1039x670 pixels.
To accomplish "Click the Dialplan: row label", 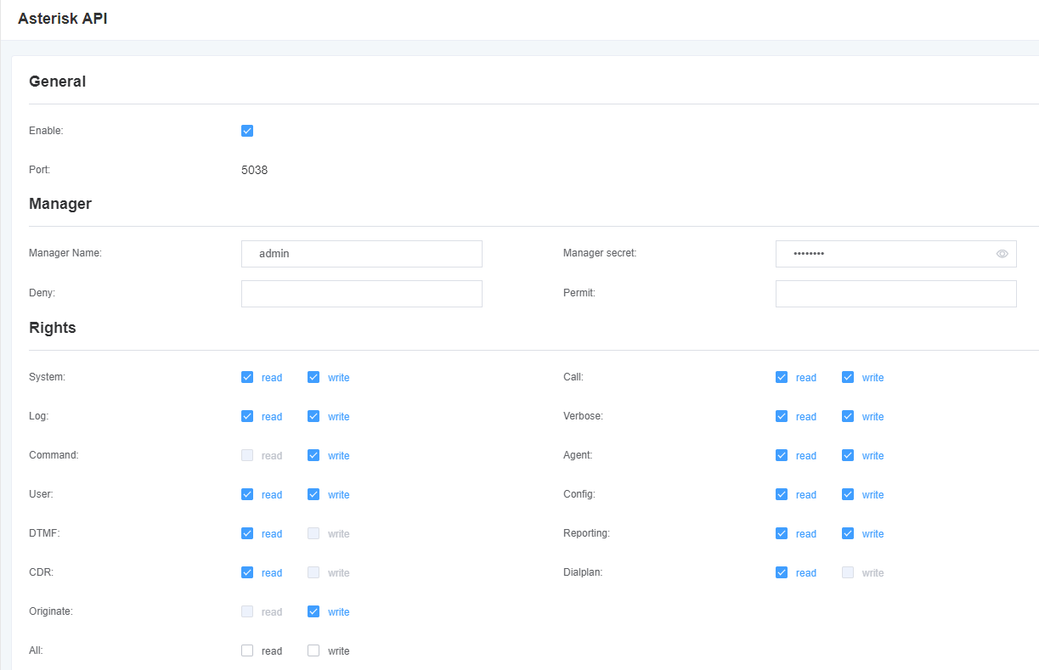I will point(583,573).
